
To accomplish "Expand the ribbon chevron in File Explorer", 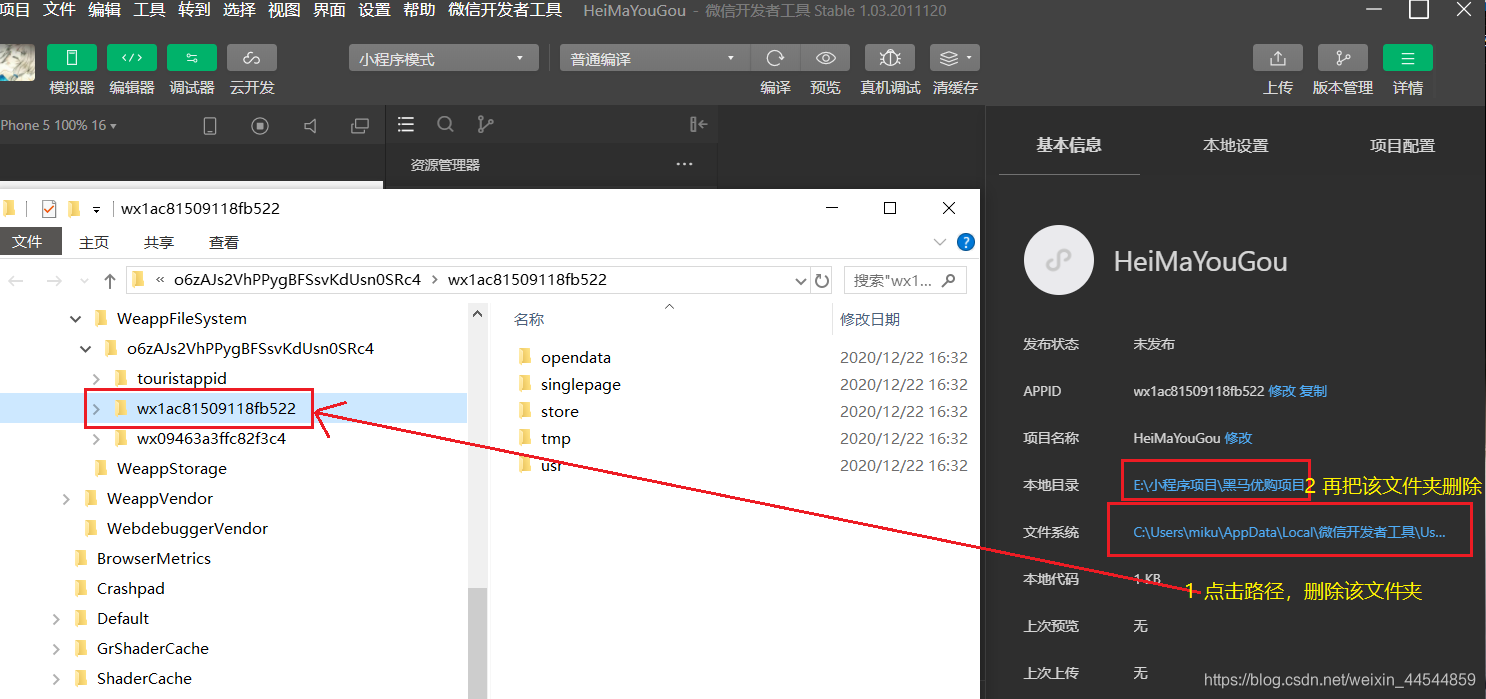I will 940,242.
